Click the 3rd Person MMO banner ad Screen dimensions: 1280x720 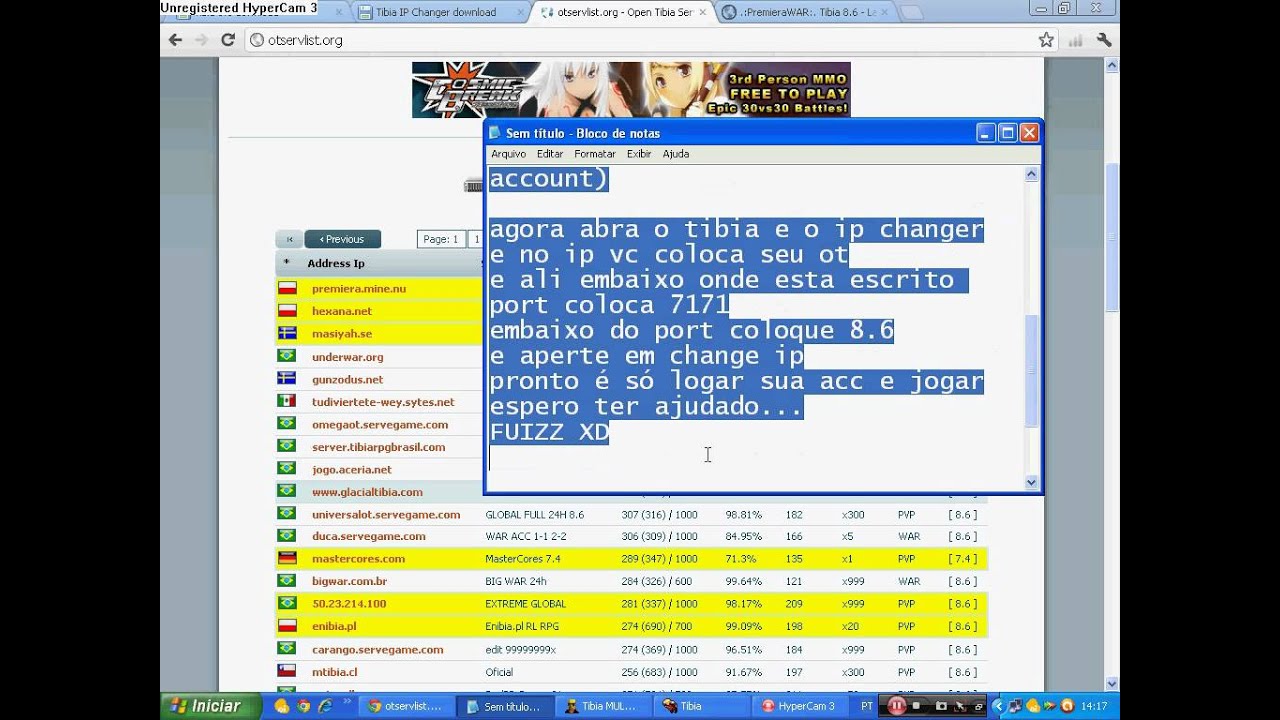[x=631, y=90]
